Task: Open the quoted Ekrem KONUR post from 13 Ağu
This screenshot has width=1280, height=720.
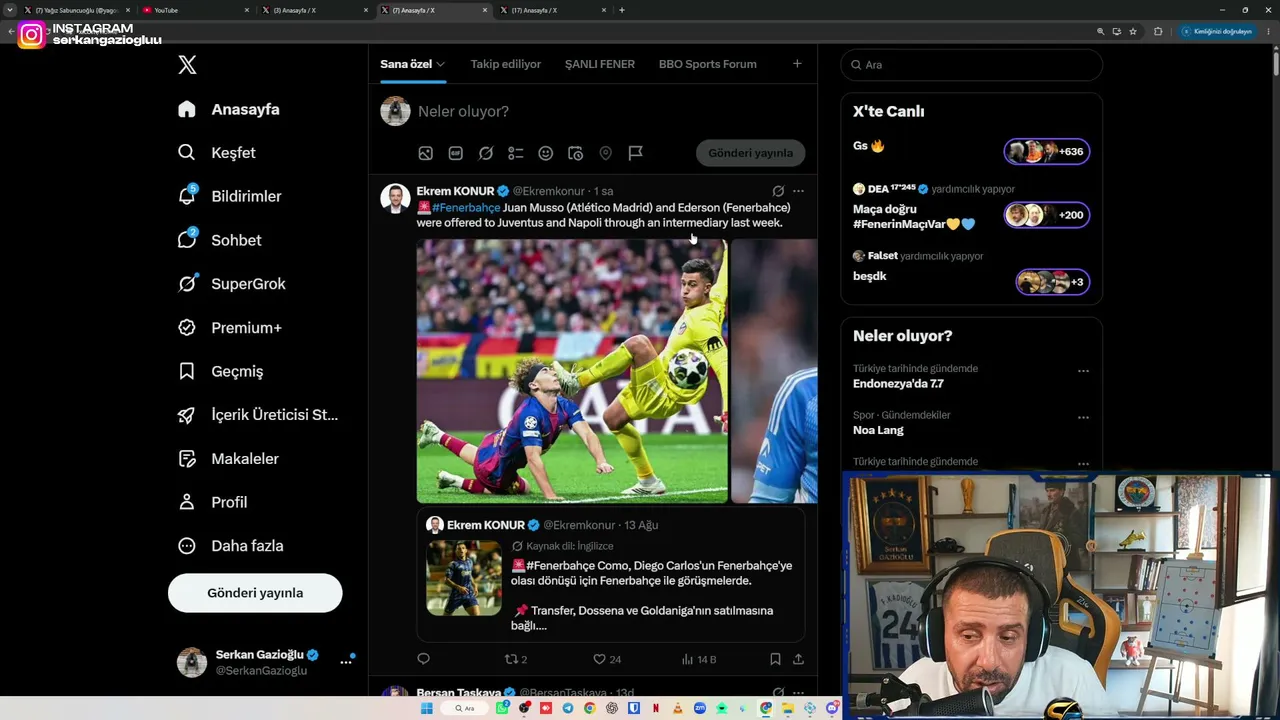Action: pos(611,574)
